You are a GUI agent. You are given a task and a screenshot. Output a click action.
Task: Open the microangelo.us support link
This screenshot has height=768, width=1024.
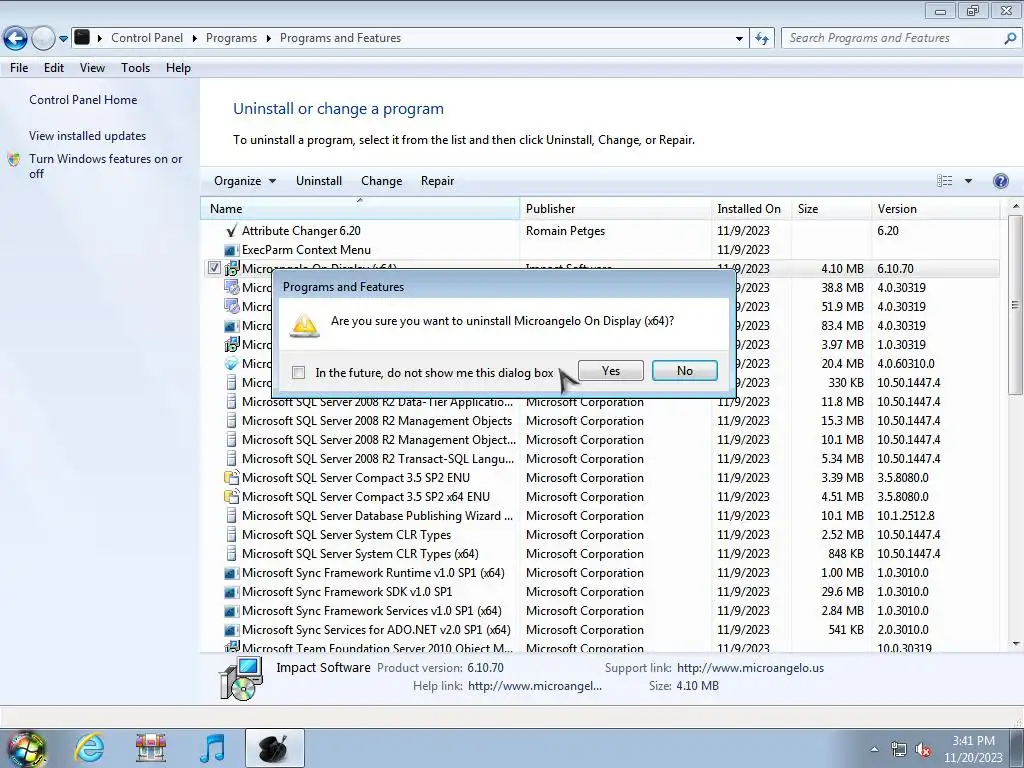[x=750, y=668]
